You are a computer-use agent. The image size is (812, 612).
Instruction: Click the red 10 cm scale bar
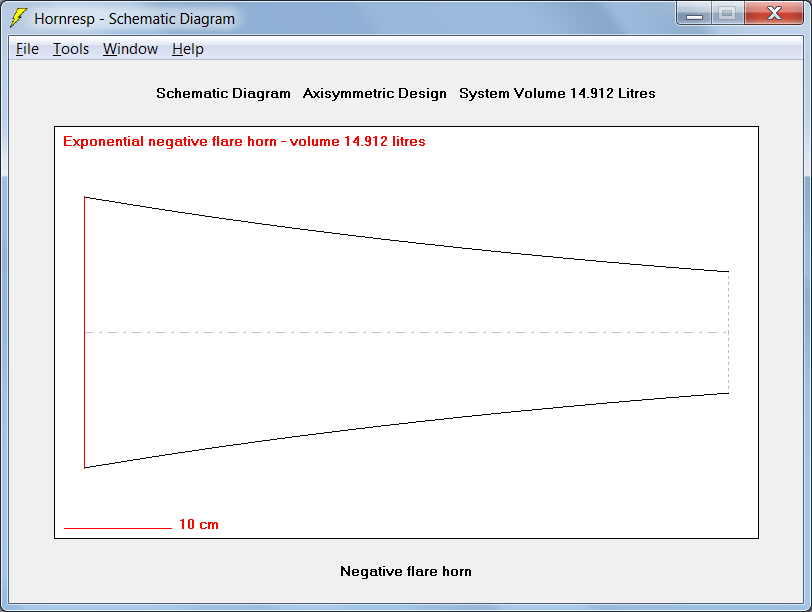[118, 528]
